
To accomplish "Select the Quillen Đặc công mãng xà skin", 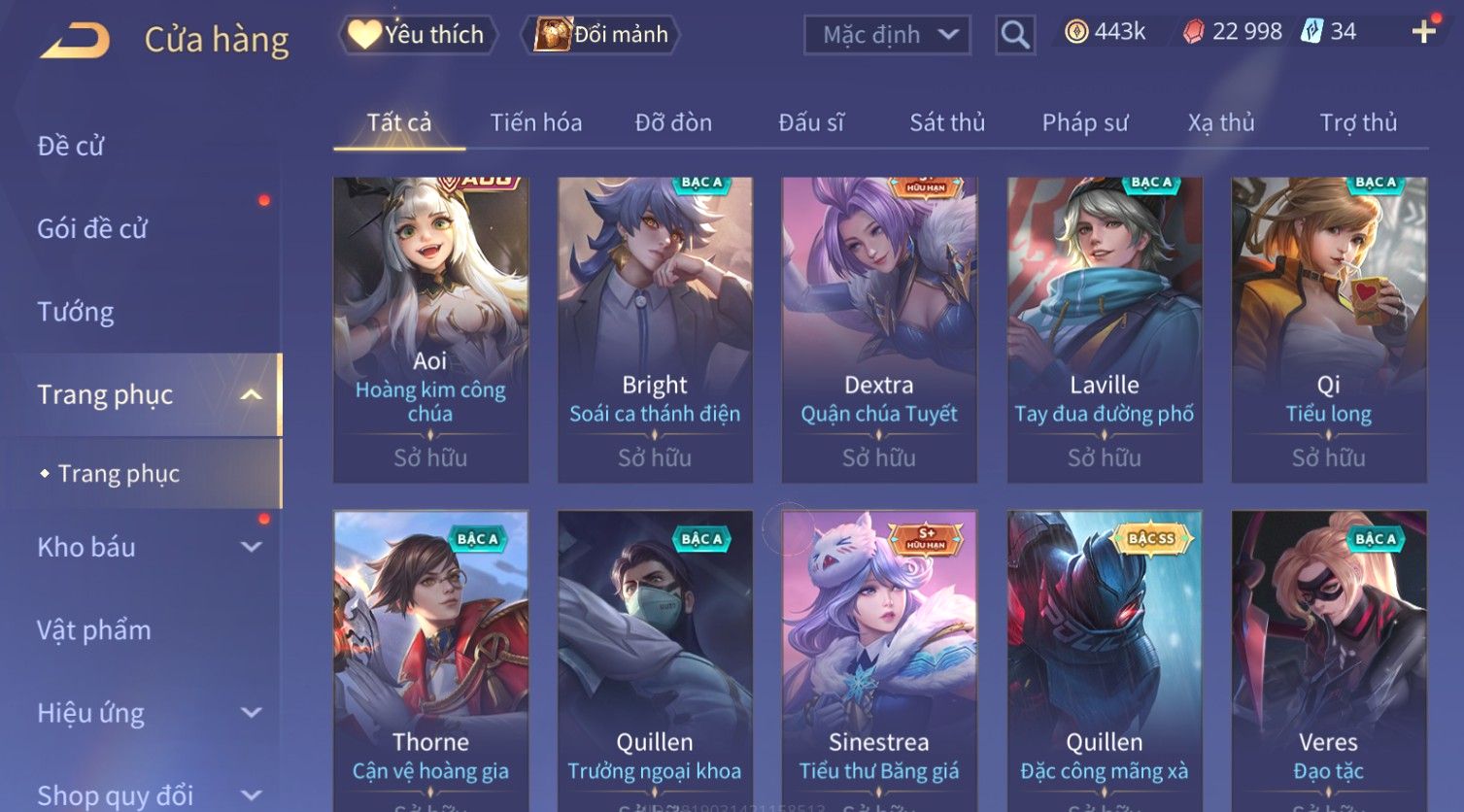I will tap(1105, 660).
